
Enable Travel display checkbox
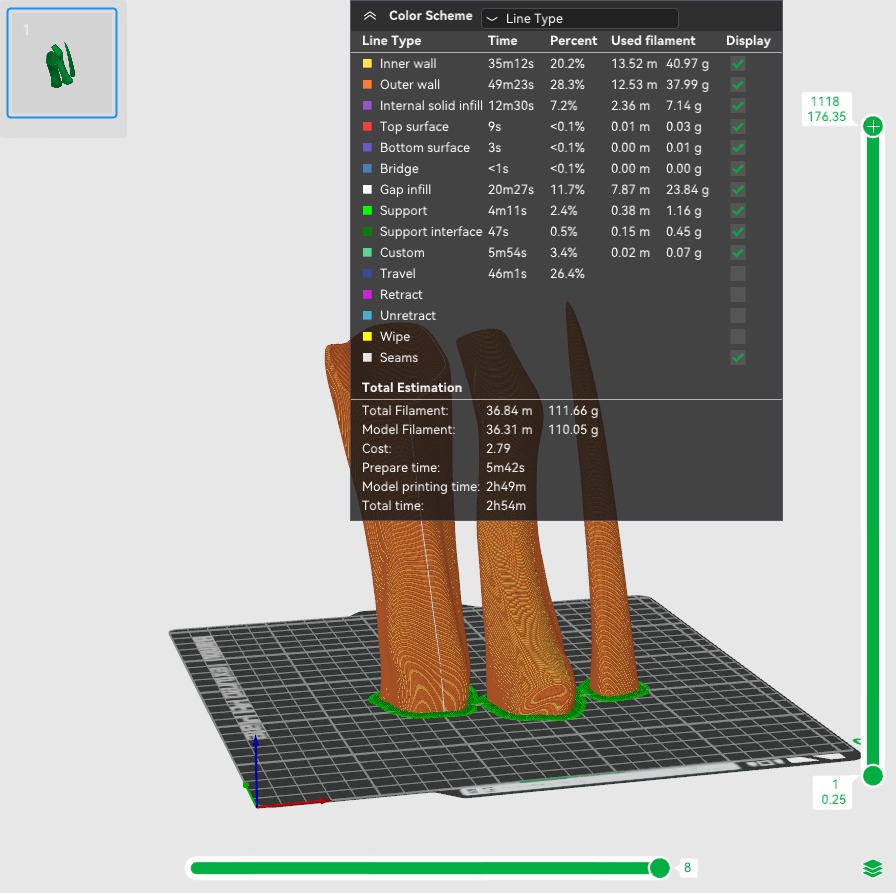738,274
